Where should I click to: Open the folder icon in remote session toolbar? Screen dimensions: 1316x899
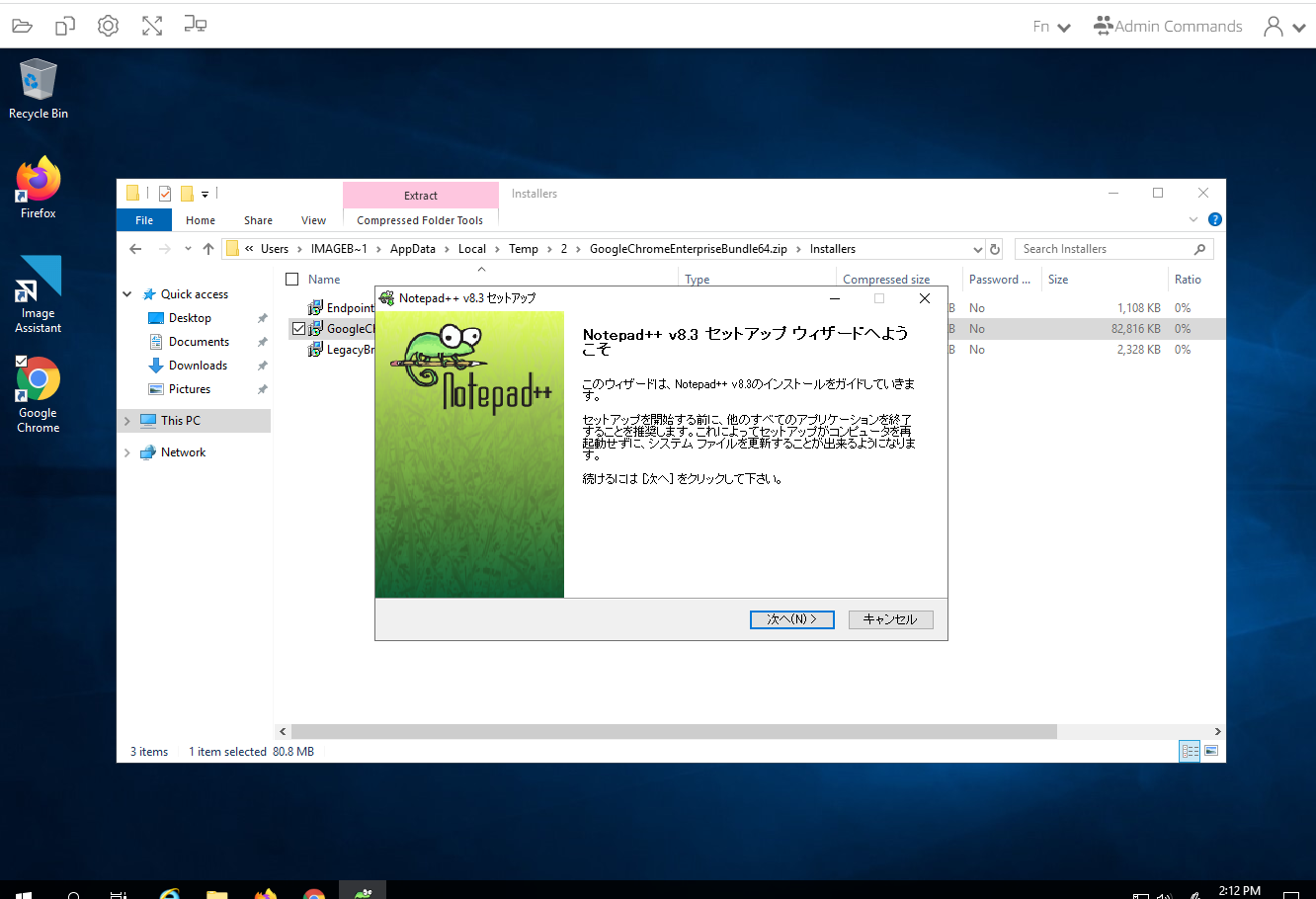(22, 26)
